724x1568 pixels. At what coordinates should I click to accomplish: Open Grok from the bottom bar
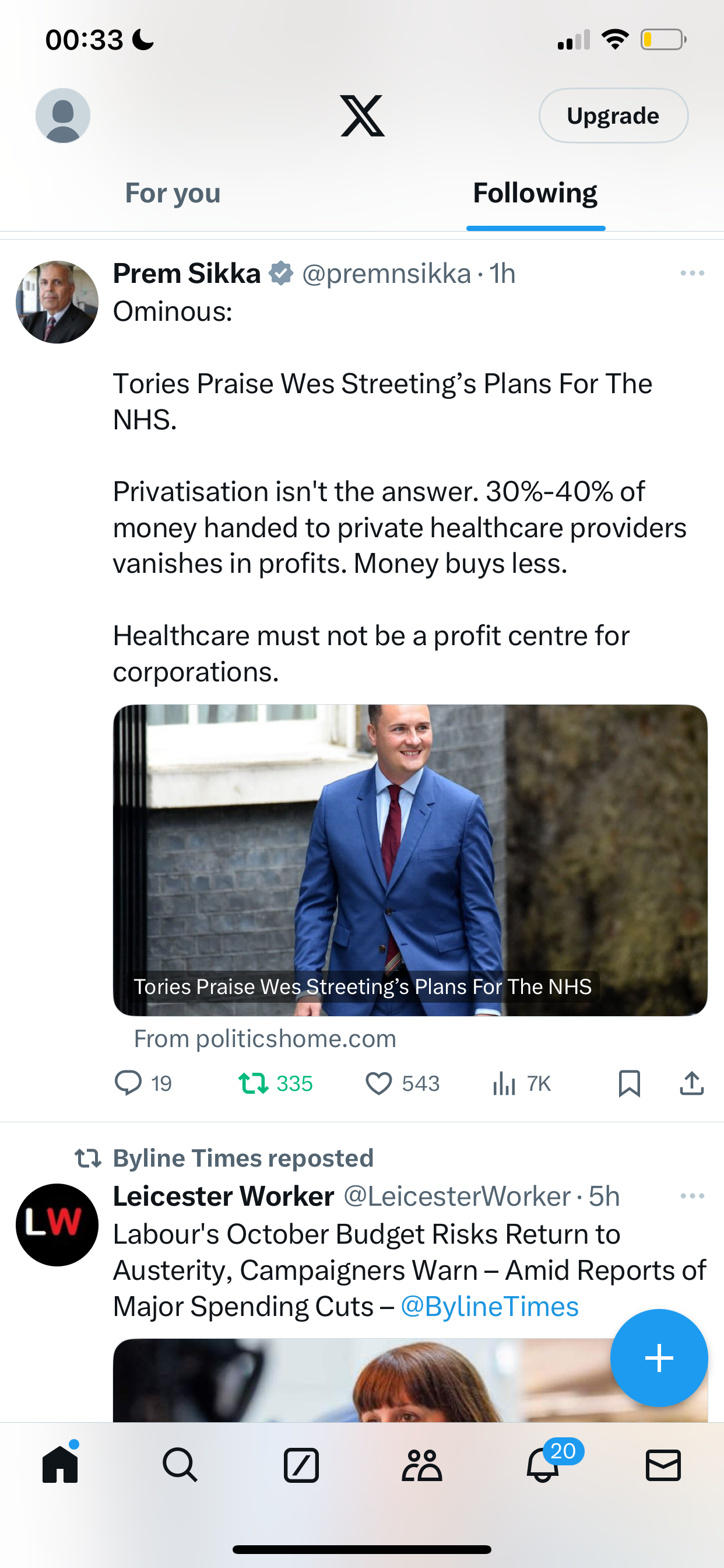[x=301, y=1465]
